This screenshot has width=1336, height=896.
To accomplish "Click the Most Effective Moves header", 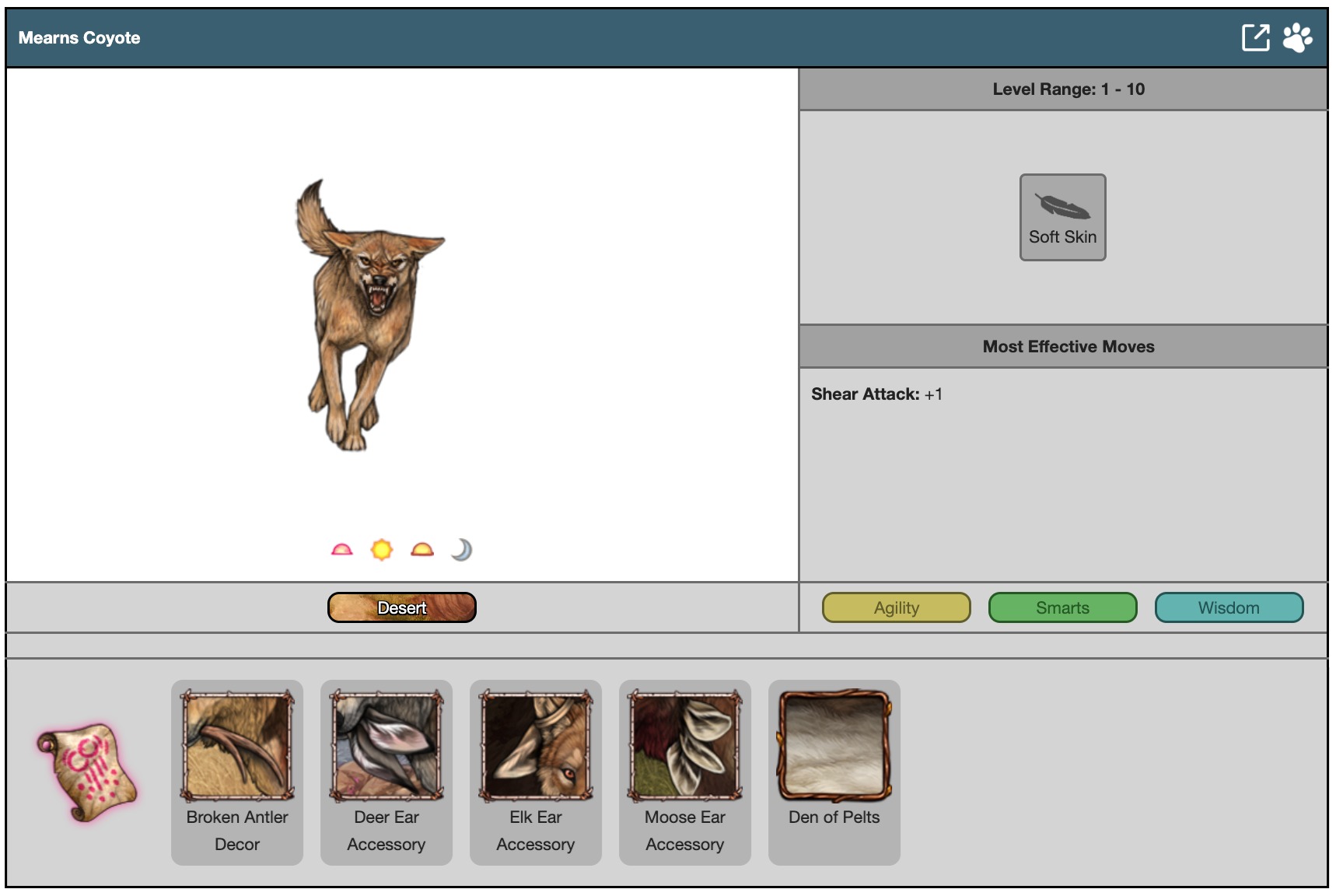I will (x=1068, y=347).
